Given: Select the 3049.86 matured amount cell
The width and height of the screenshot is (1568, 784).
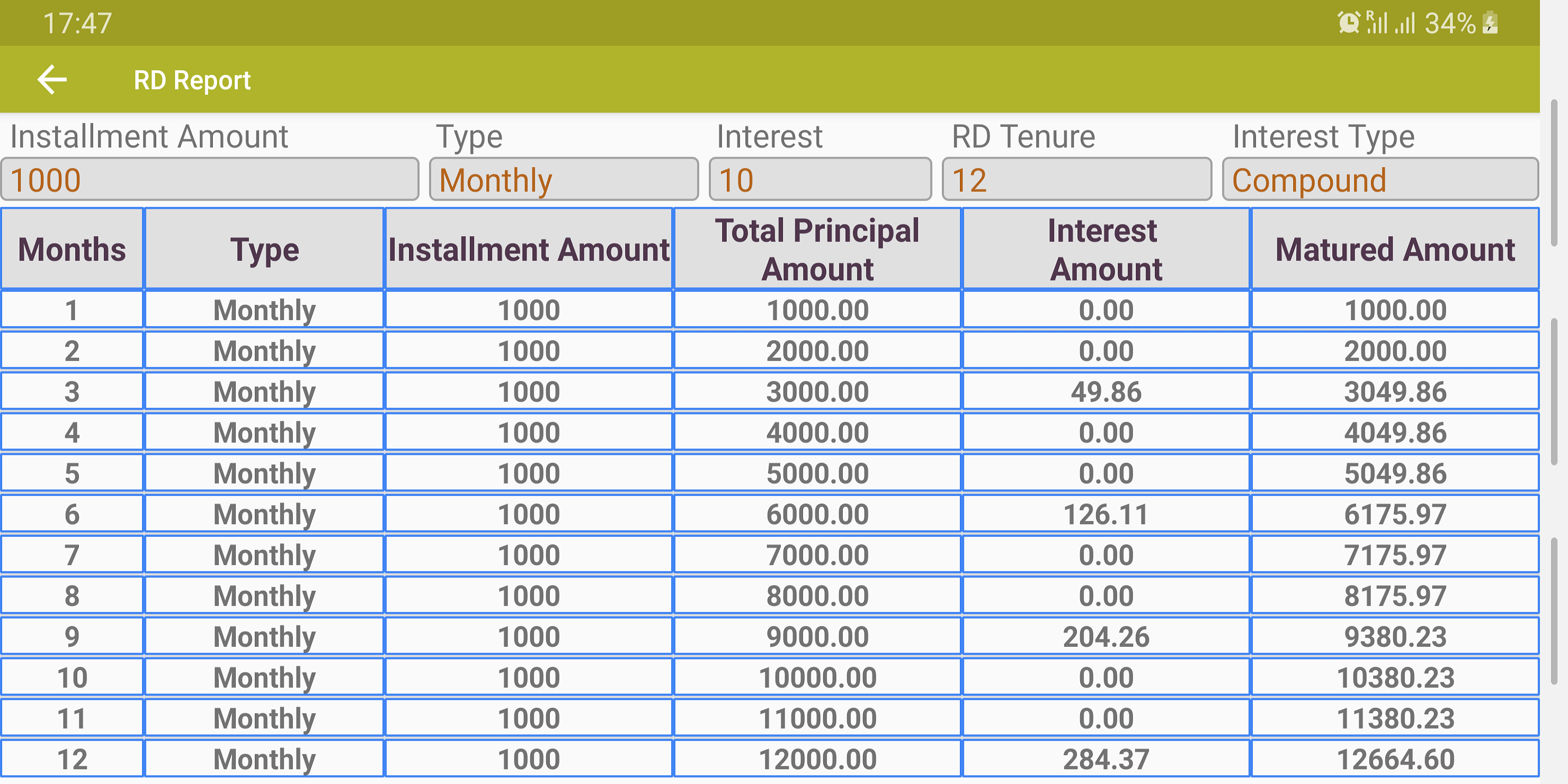Looking at the screenshot, I should coord(1395,392).
